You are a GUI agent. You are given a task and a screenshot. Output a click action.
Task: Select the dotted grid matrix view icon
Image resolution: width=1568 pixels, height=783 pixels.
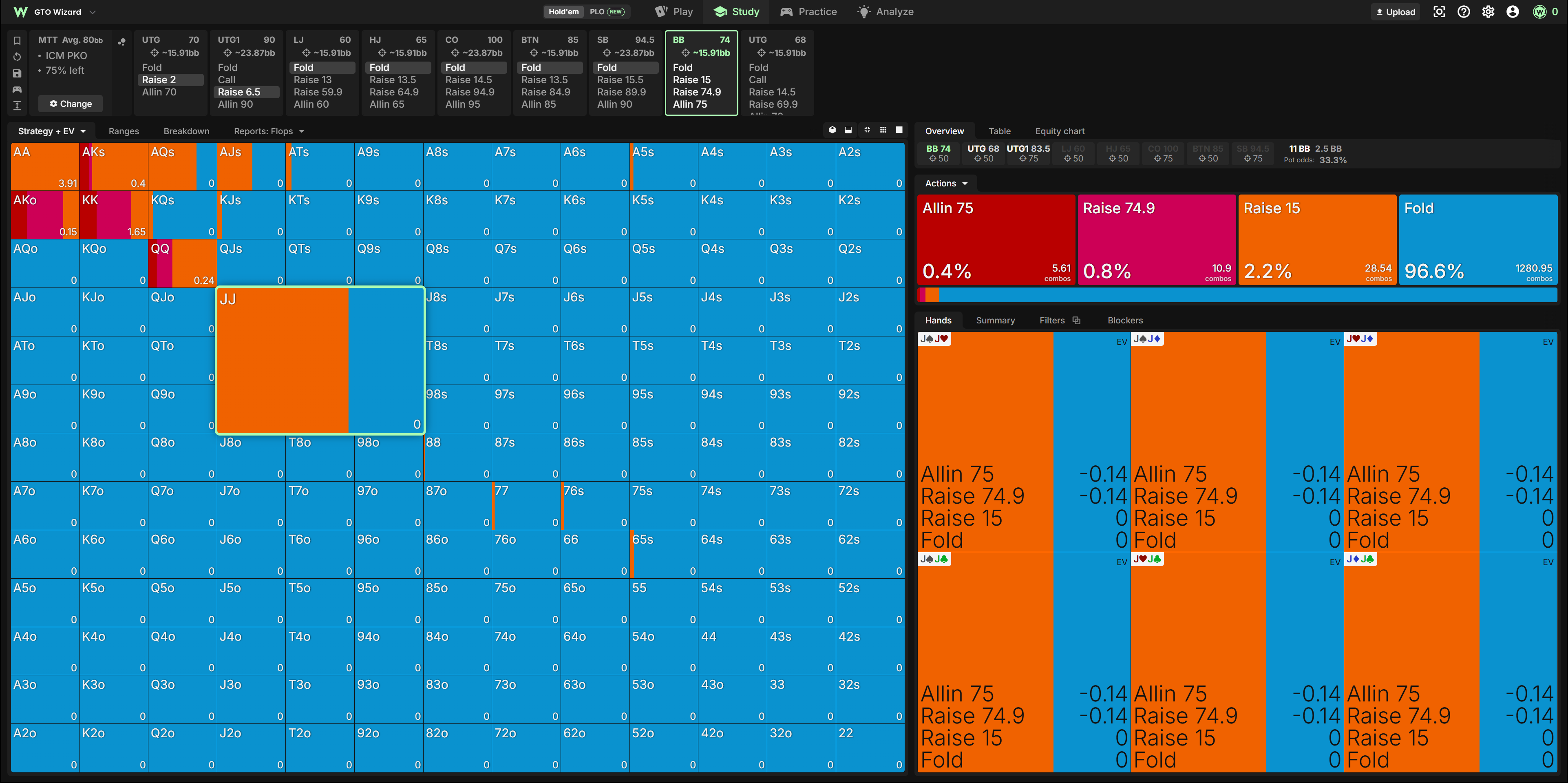pos(883,130)
